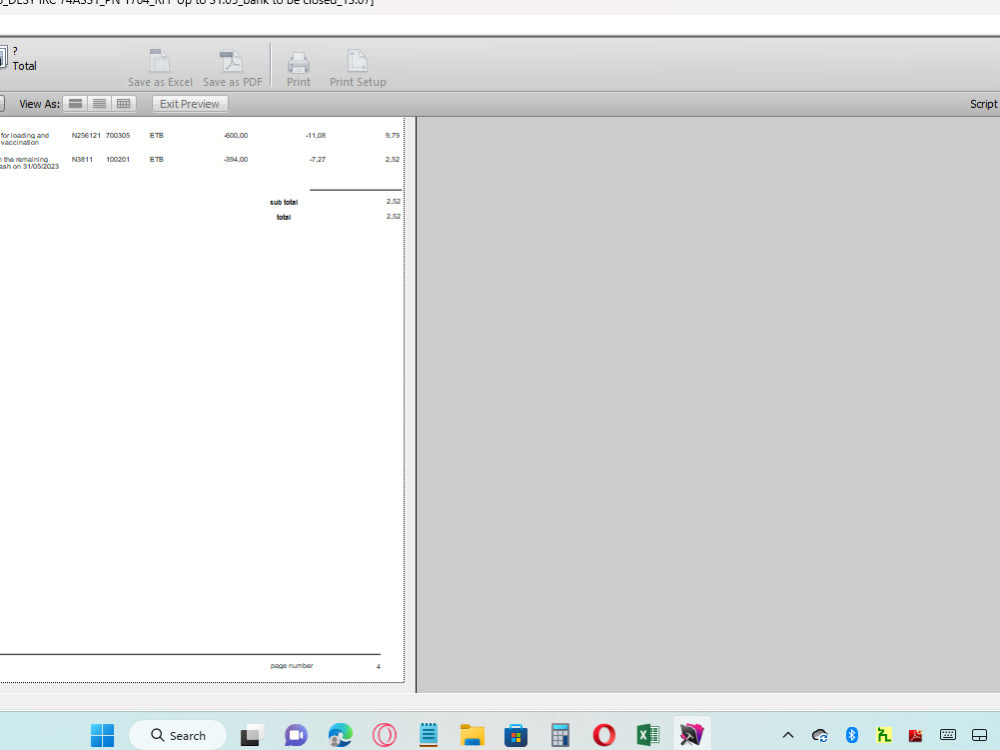1000x750 pixels.
Task: Open the red Opera browser icon
Action: [604, 735]
